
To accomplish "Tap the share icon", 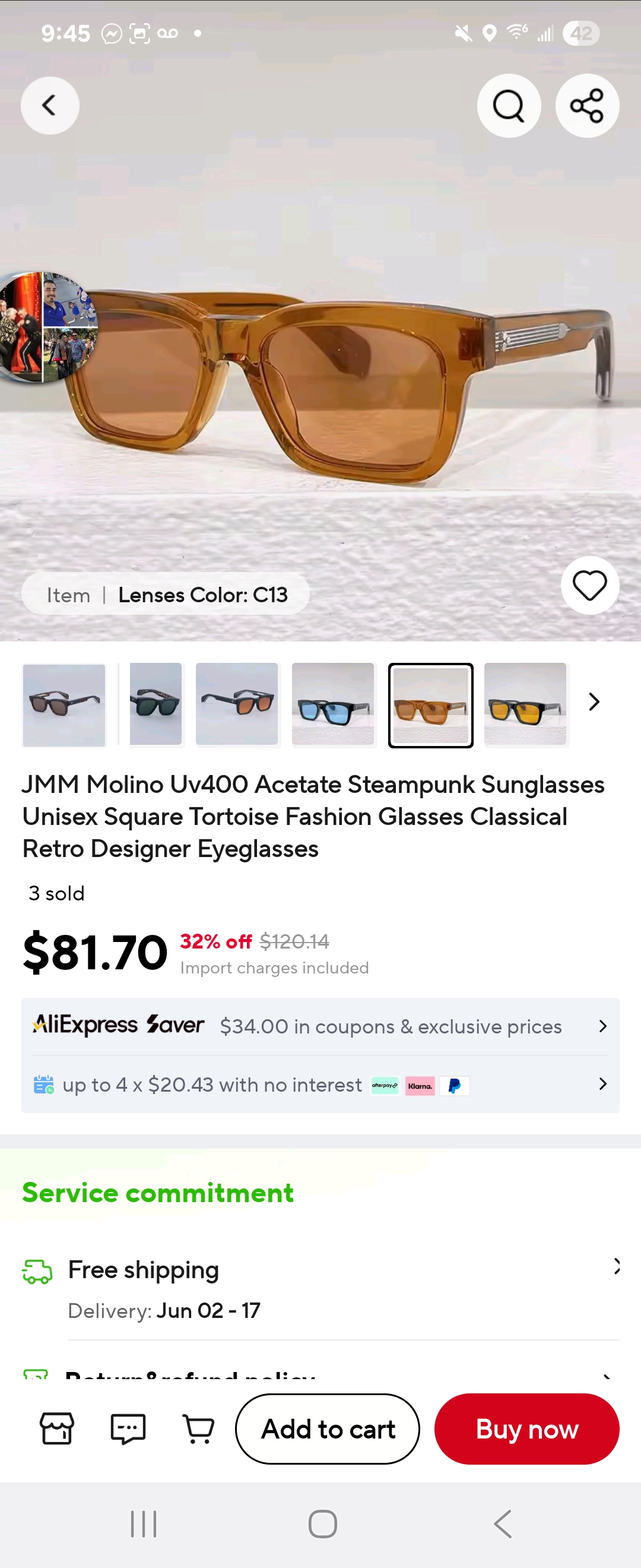I will [587, 105].
